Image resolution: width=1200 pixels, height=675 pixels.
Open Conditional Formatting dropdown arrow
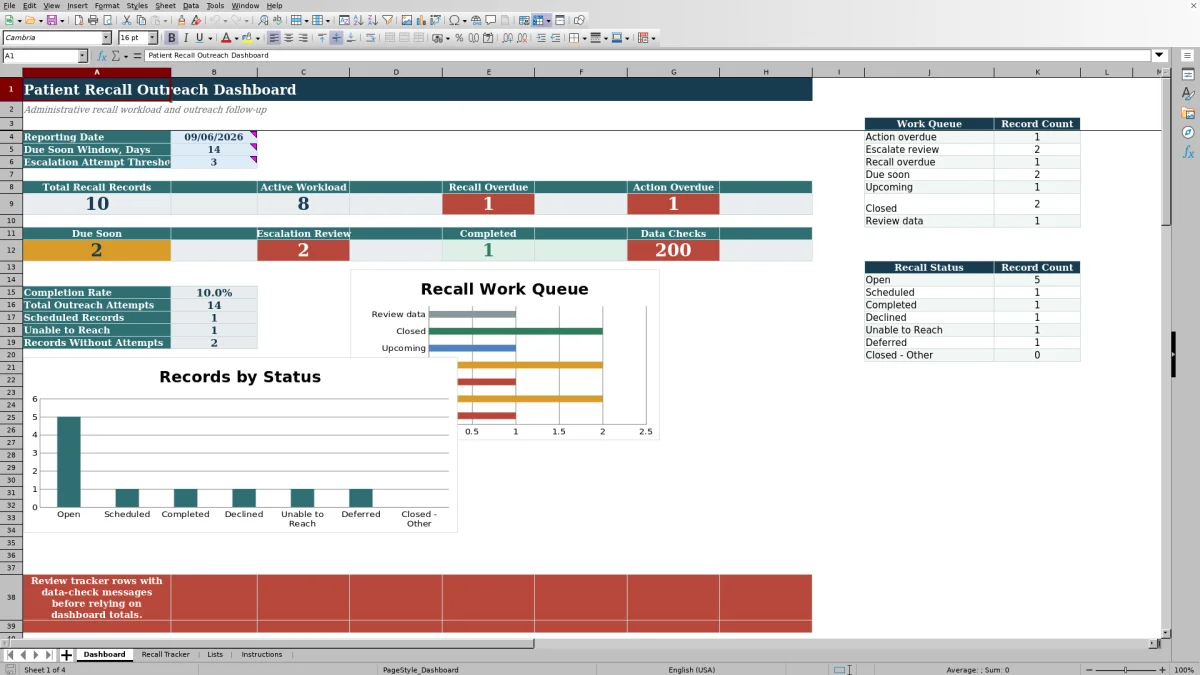click(654, 39)
